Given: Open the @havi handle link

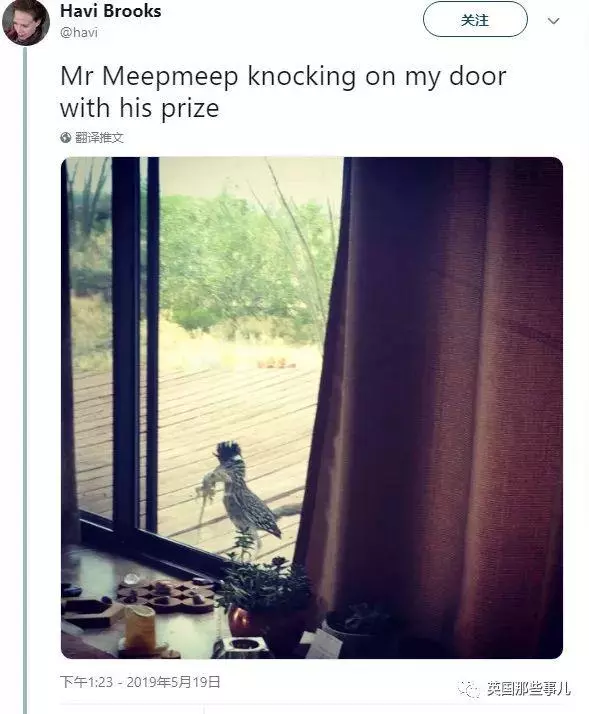Looking at the screenshot, I should pyautogui.click(x=79, y=32).
